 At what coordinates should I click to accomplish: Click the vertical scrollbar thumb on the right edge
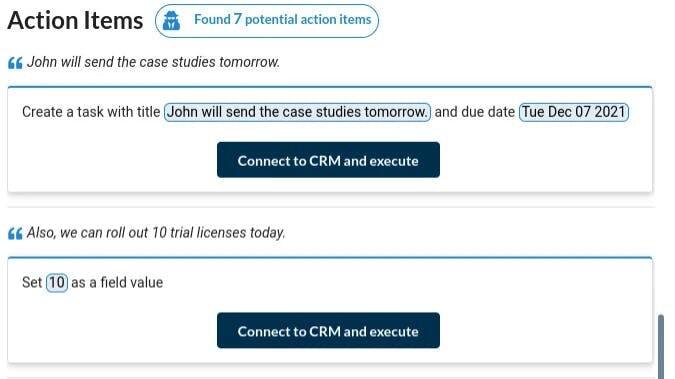coord(661,347)
